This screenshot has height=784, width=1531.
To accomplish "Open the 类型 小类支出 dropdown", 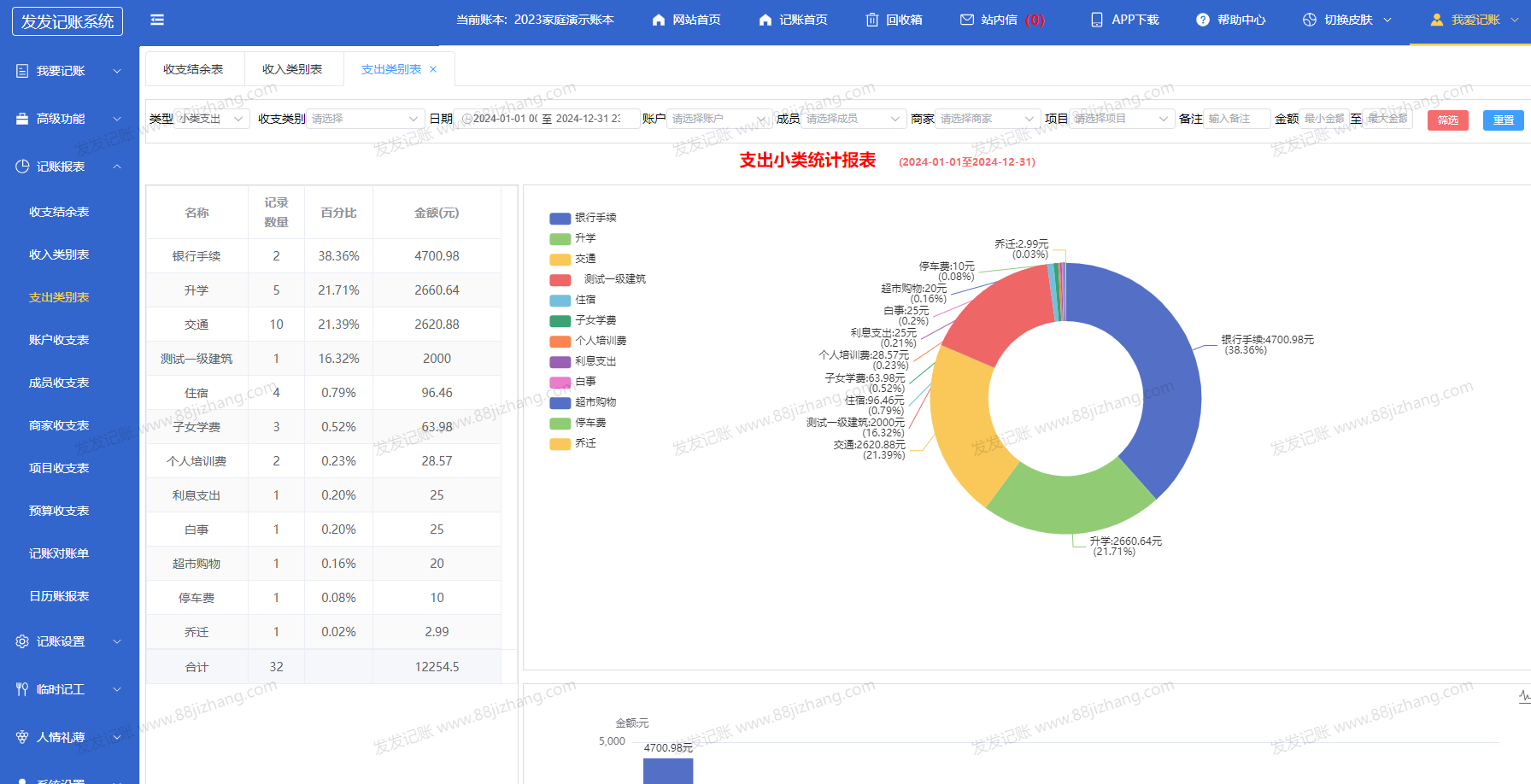I will [212, 119].
